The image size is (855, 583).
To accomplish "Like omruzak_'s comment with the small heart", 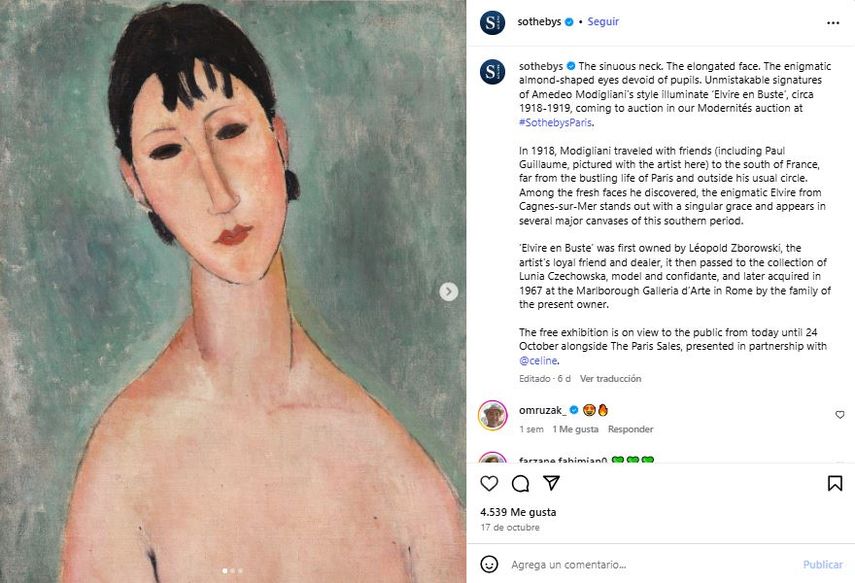I will click(839, 412).
